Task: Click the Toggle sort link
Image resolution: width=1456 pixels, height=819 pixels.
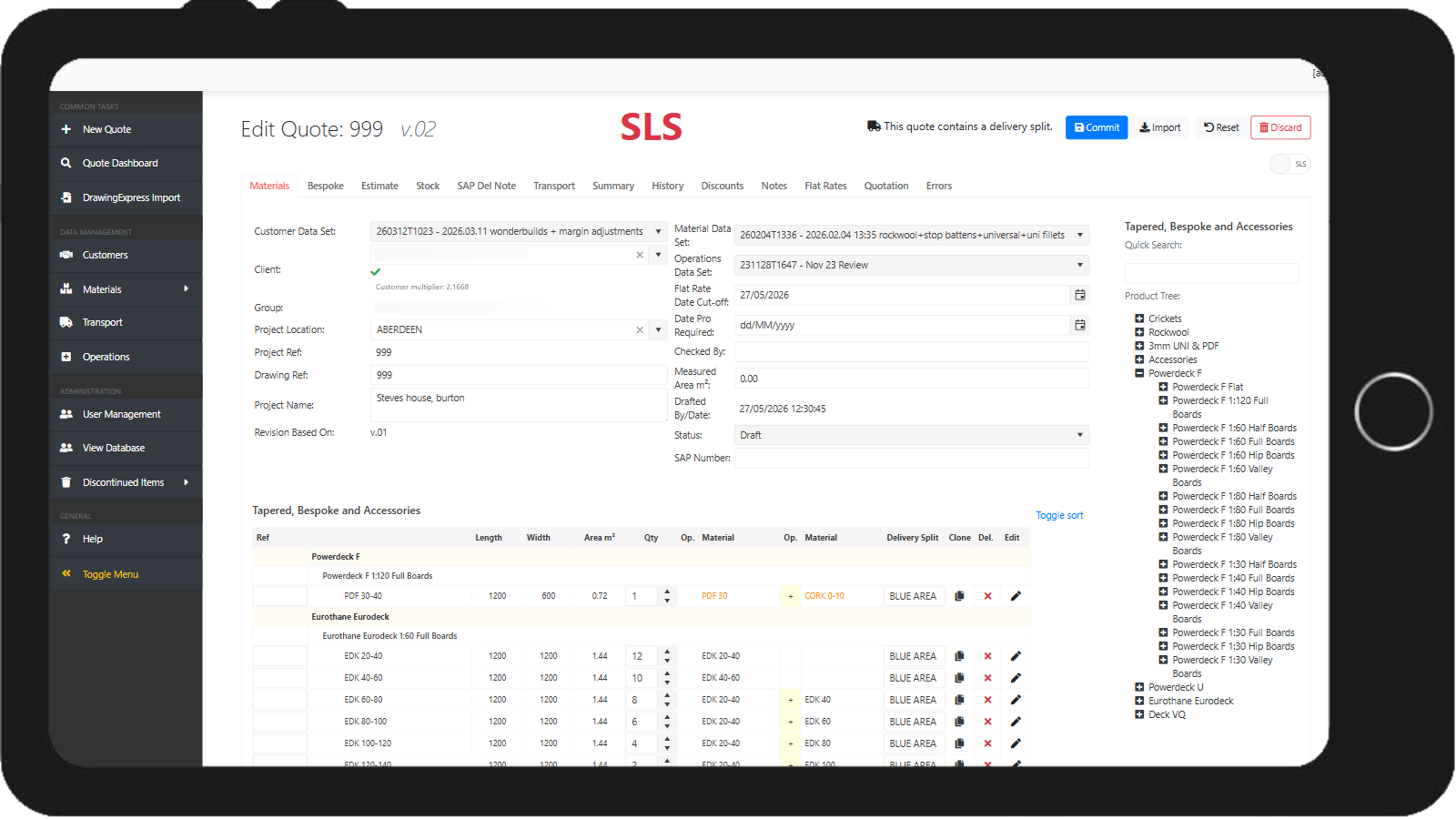Action: click(1059, 515)
